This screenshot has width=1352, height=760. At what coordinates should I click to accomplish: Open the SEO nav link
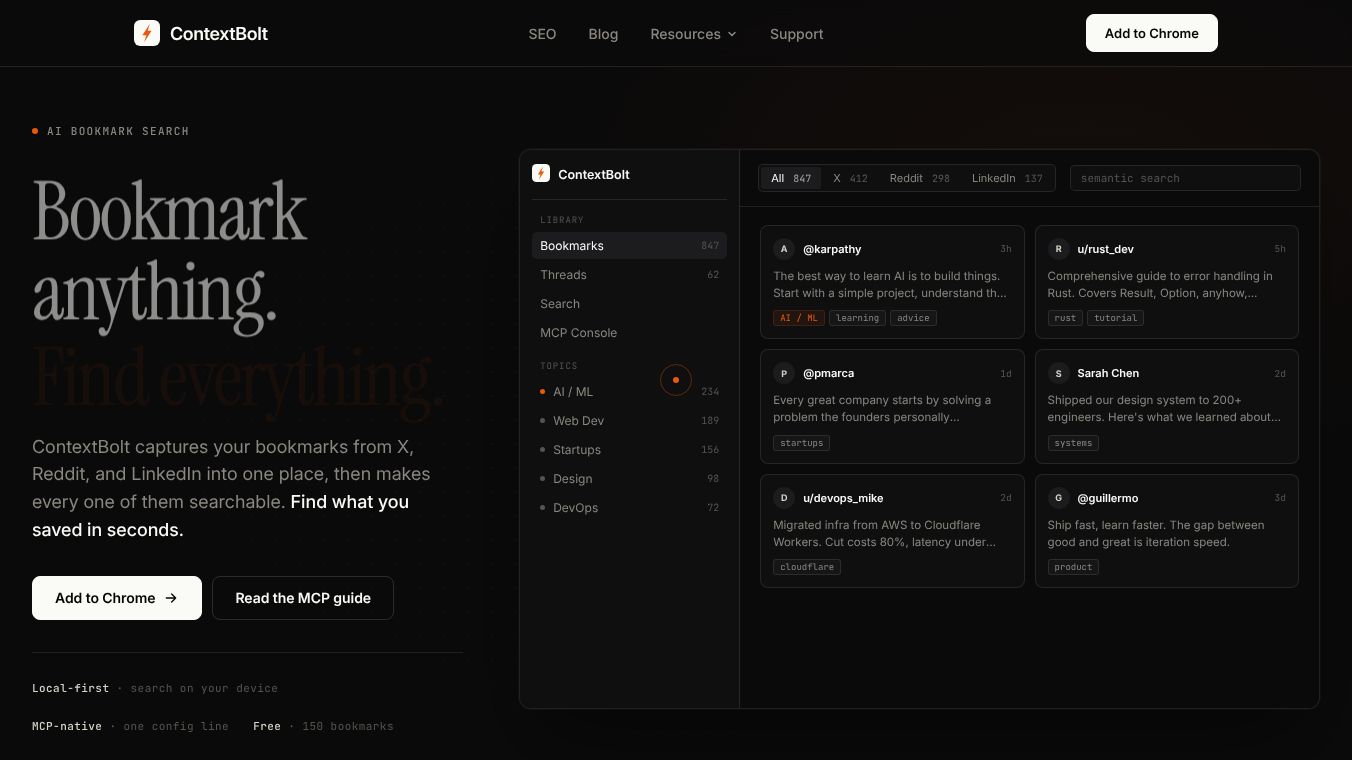pyautogui.click(x=542, y=34)
